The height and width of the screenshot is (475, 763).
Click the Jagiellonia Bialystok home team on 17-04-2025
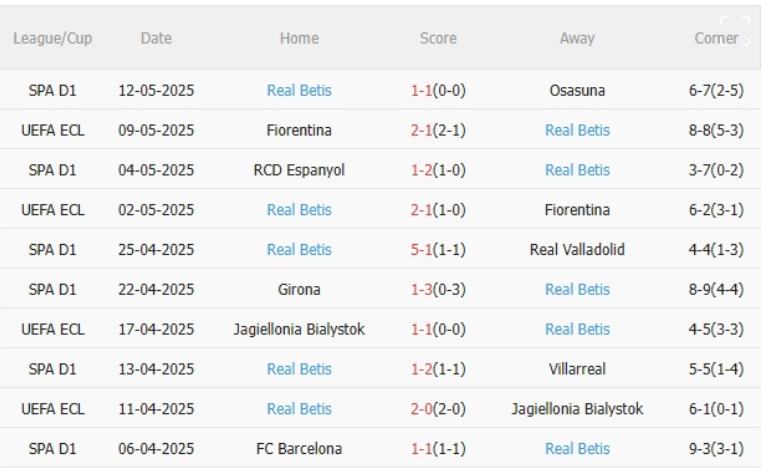click(299, 329)
